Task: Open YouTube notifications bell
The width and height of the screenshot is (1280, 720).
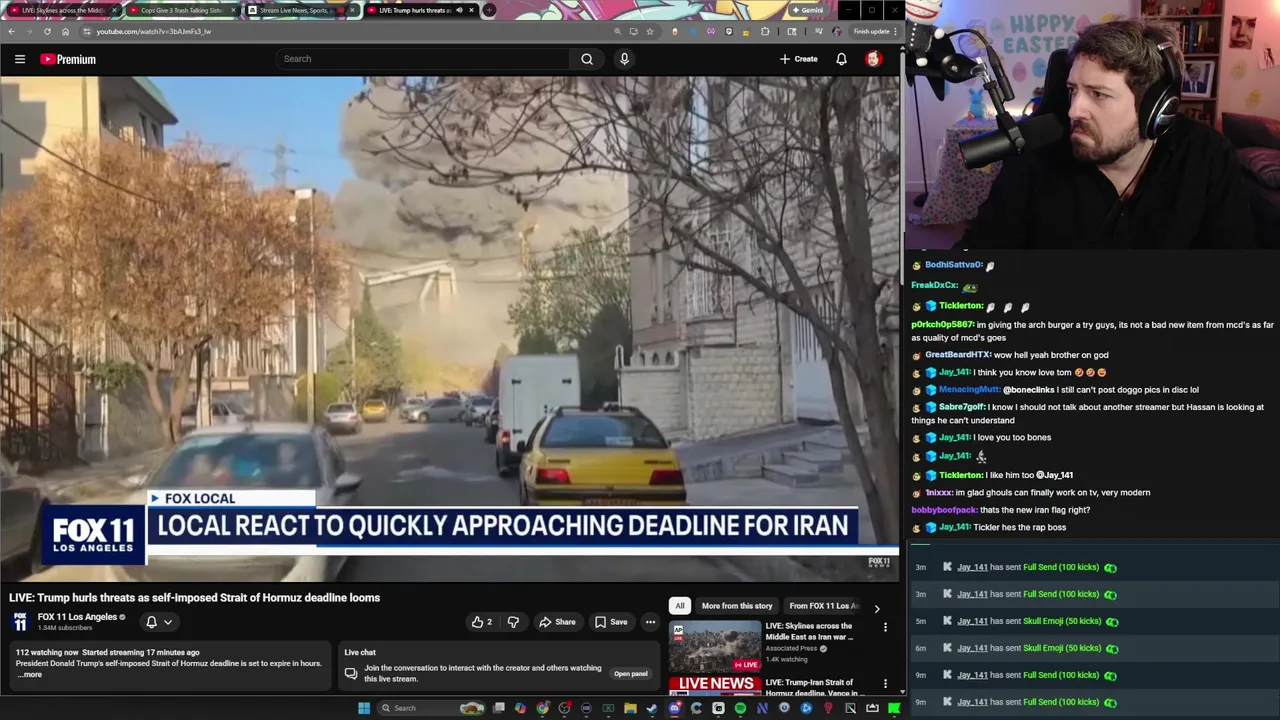Action: click(x=841, y=59)
